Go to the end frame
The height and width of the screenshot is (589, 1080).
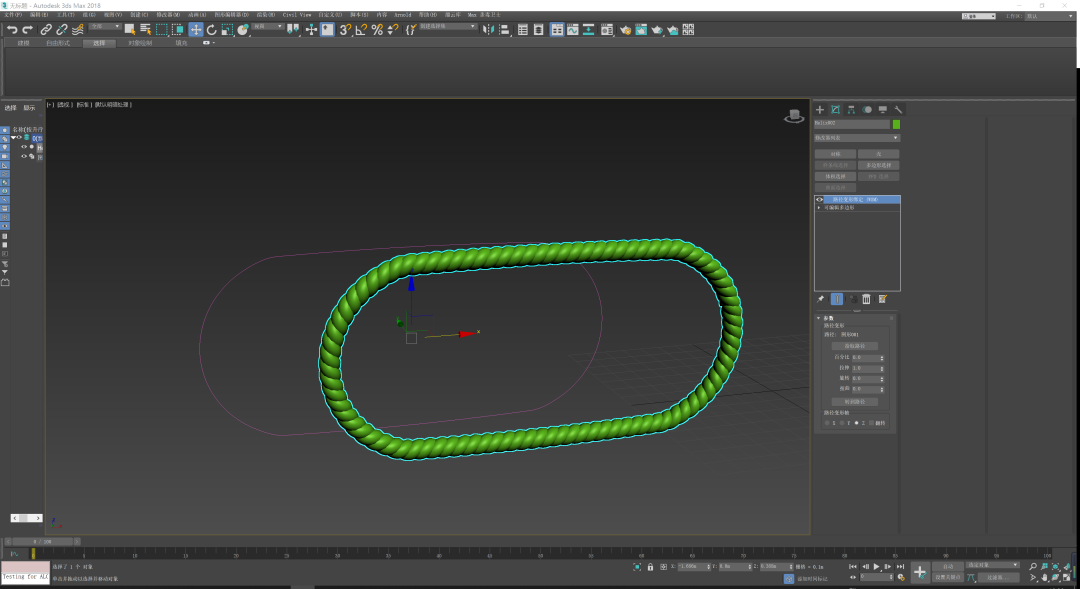900,566
